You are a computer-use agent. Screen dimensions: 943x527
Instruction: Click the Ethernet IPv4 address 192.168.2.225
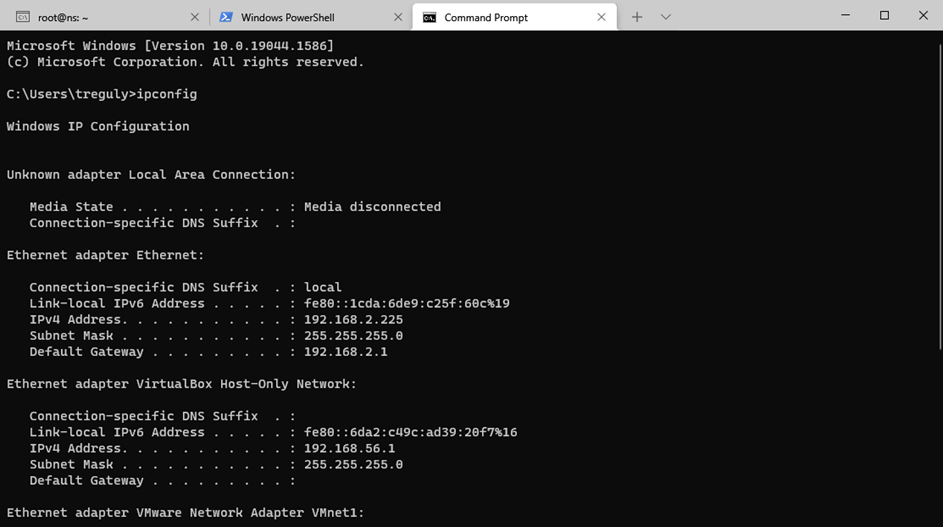click(x=353, y=320)
